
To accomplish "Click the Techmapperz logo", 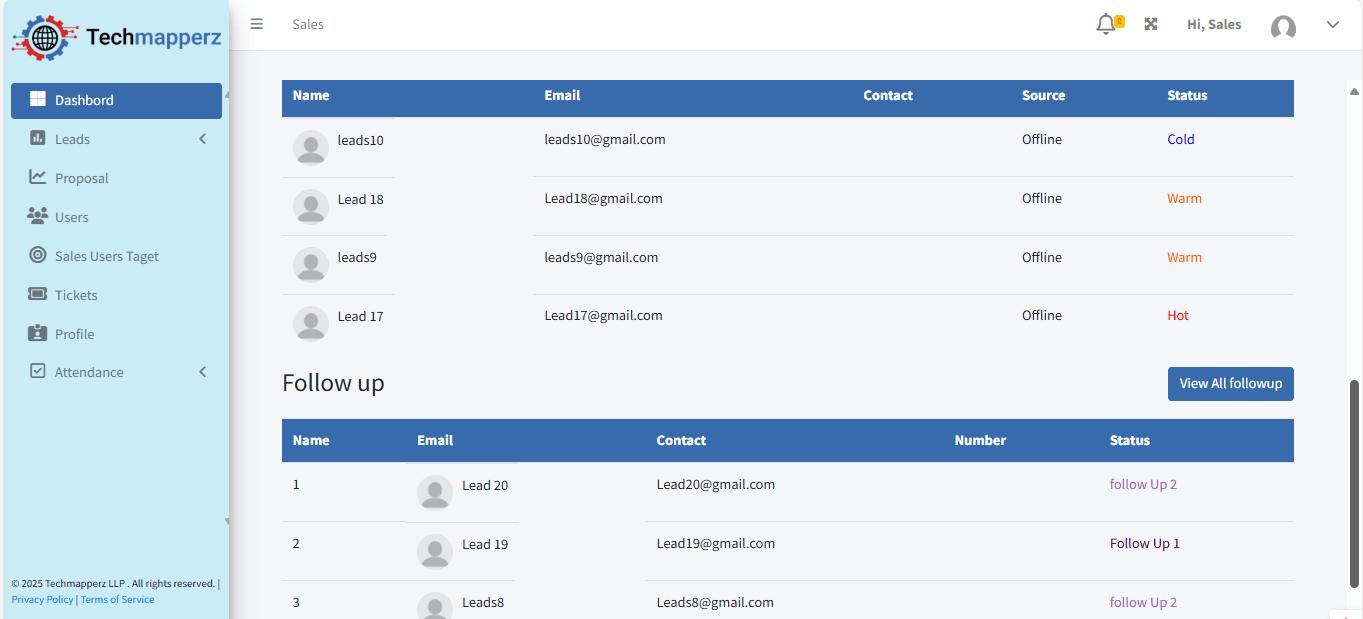I will pyautogui.click(x=116, y=38).
